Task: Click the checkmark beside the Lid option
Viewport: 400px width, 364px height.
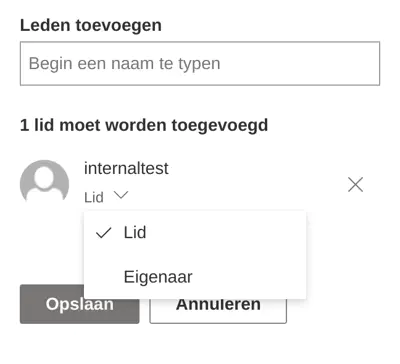Action: click(x=104, y=233)
